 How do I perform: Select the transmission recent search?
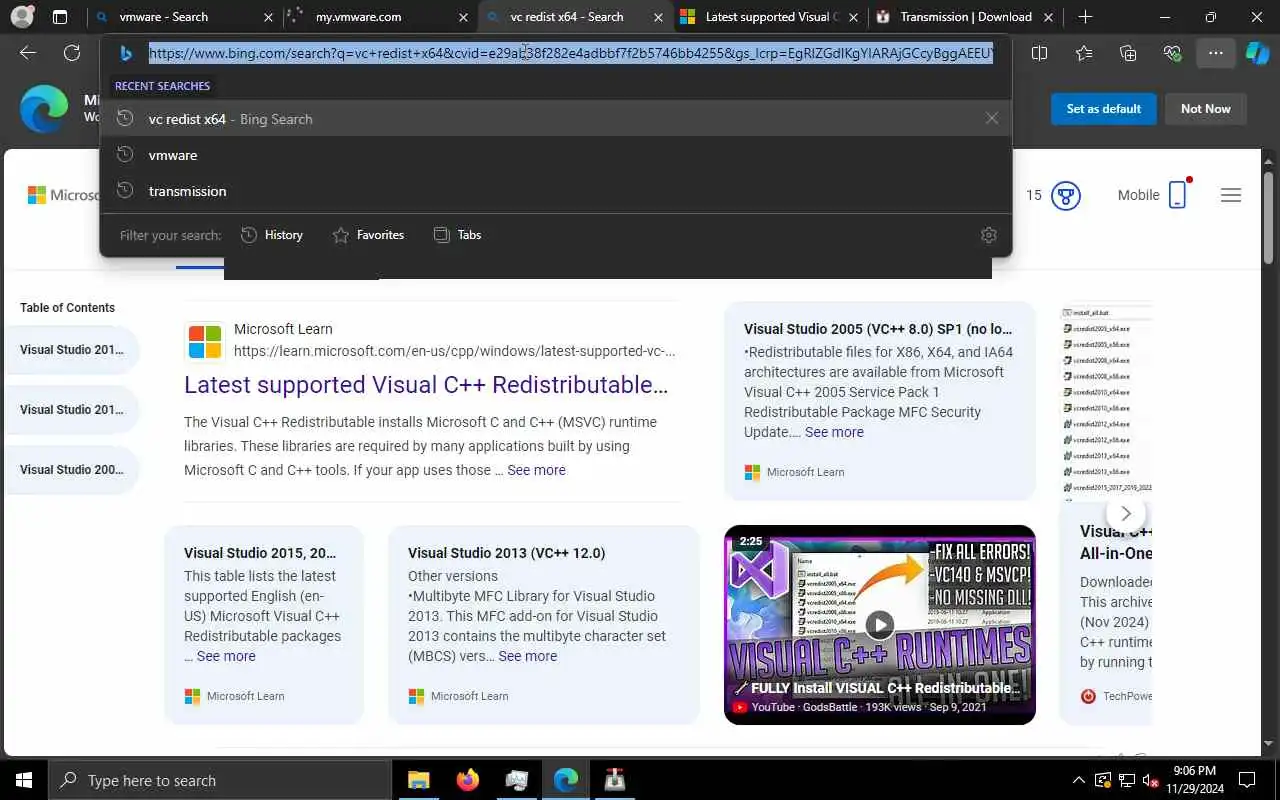click(x=556, y=191)
